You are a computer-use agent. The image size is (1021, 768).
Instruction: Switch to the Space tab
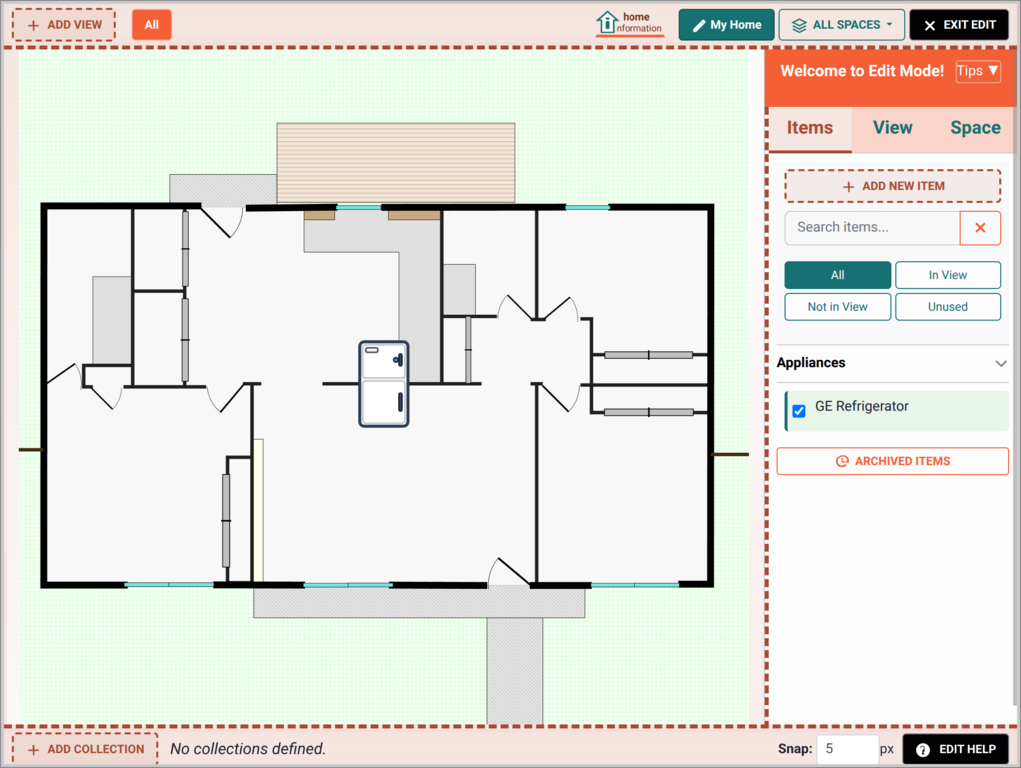pyautogui.click(x=975, y=128)
